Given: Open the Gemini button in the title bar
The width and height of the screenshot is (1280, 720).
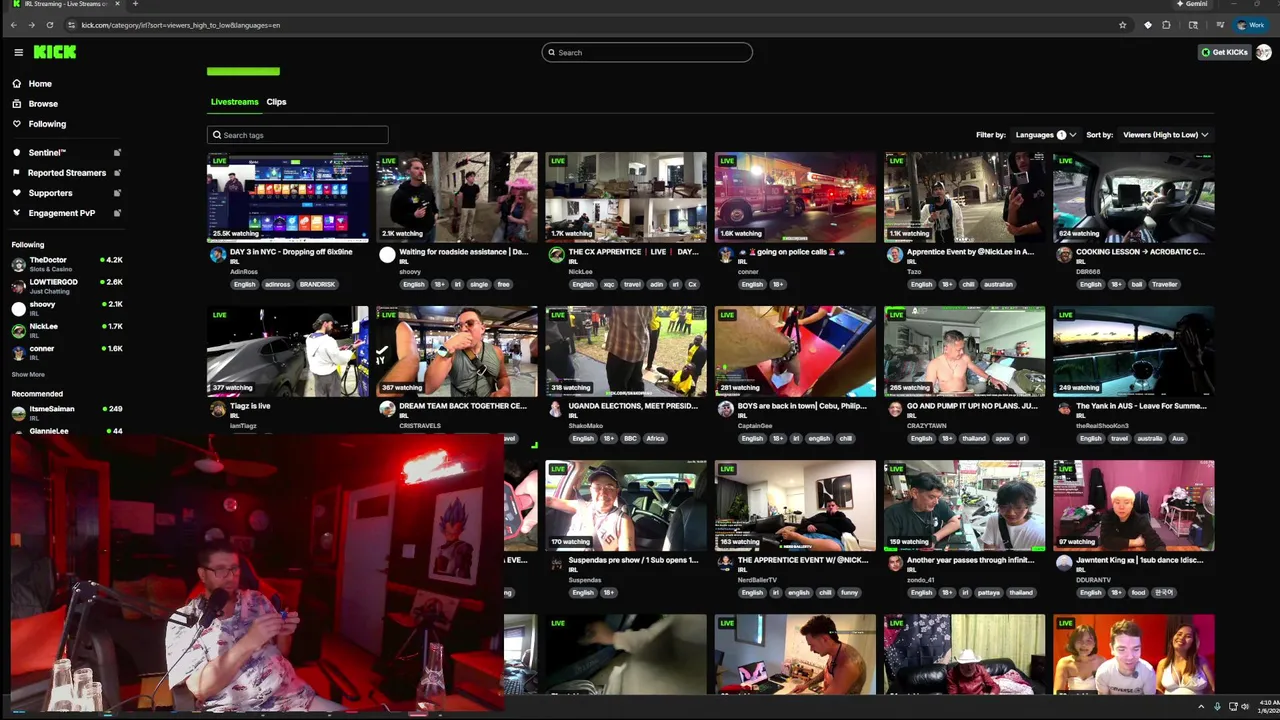Looking at the screenshot, I should pos(1192,4).
